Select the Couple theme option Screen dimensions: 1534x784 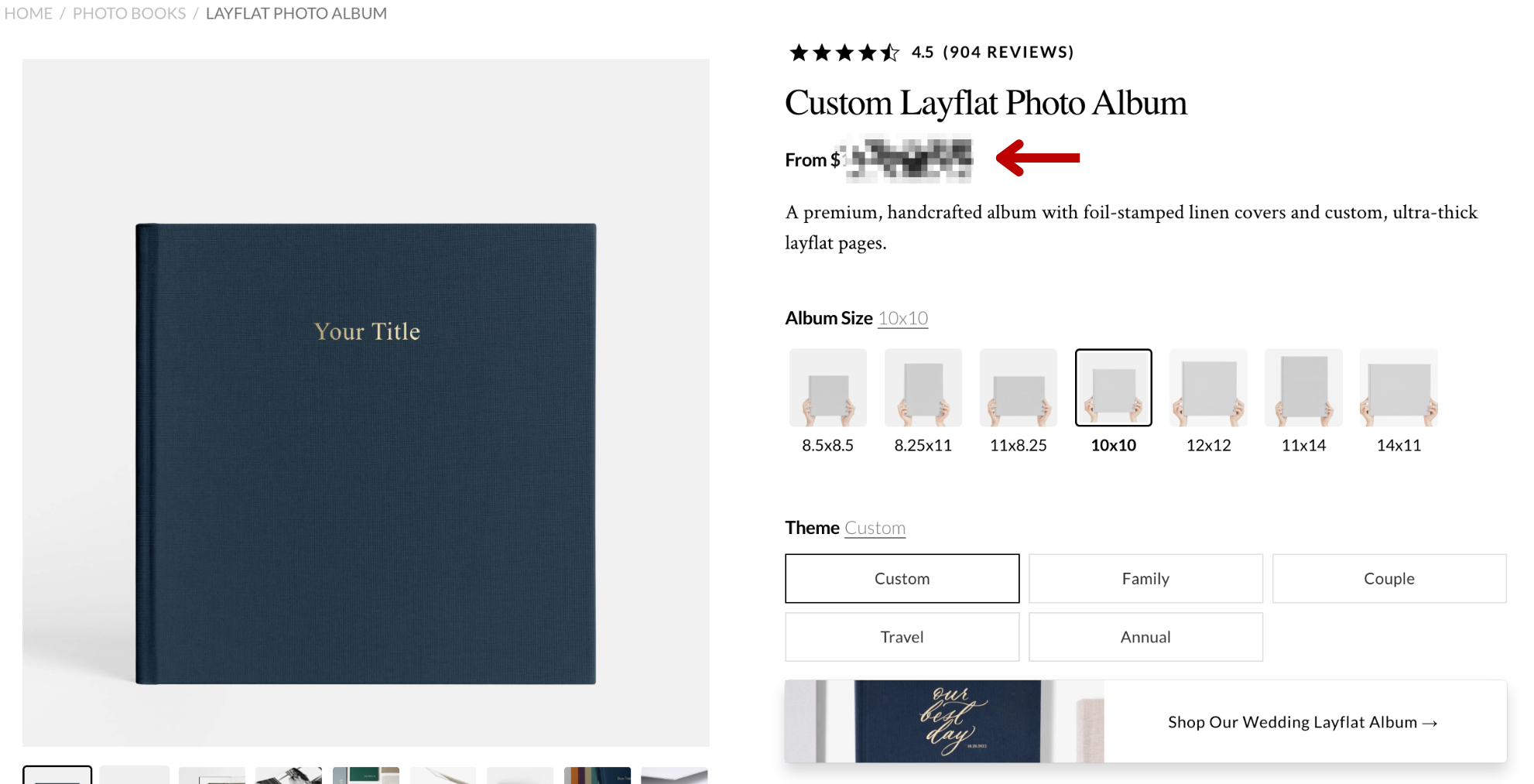tap(1388, 578)
